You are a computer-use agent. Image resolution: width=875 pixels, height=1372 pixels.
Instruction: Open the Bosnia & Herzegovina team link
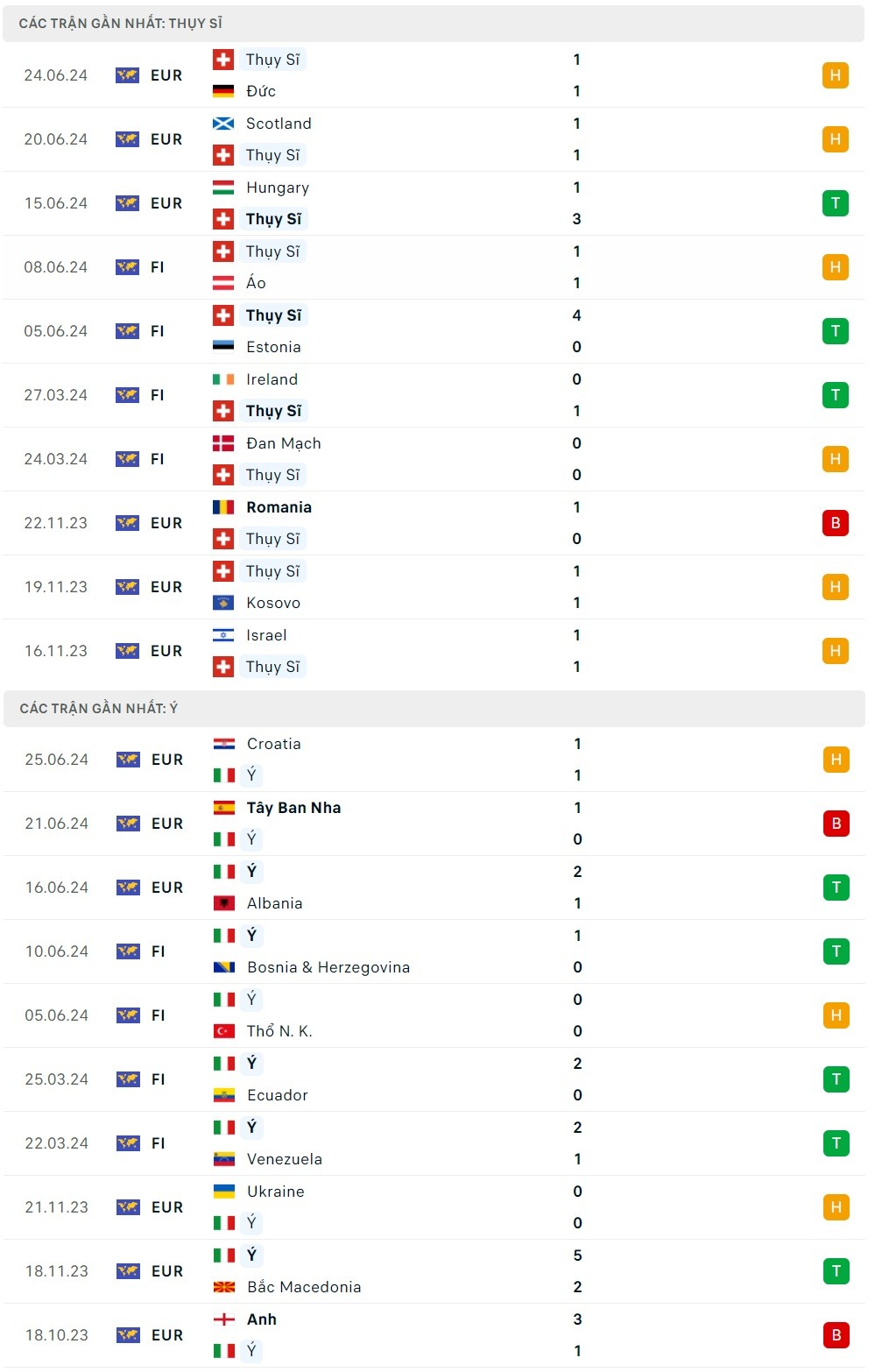pyautogui.click(x=328, y=967)
